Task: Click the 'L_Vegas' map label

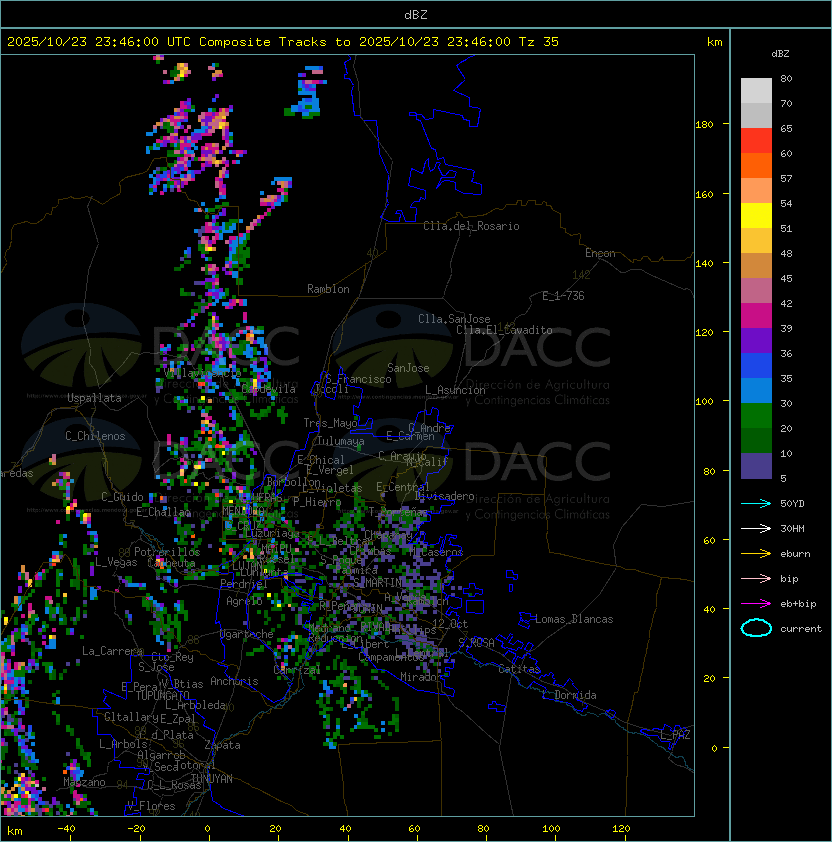Action: pos(116,562)
